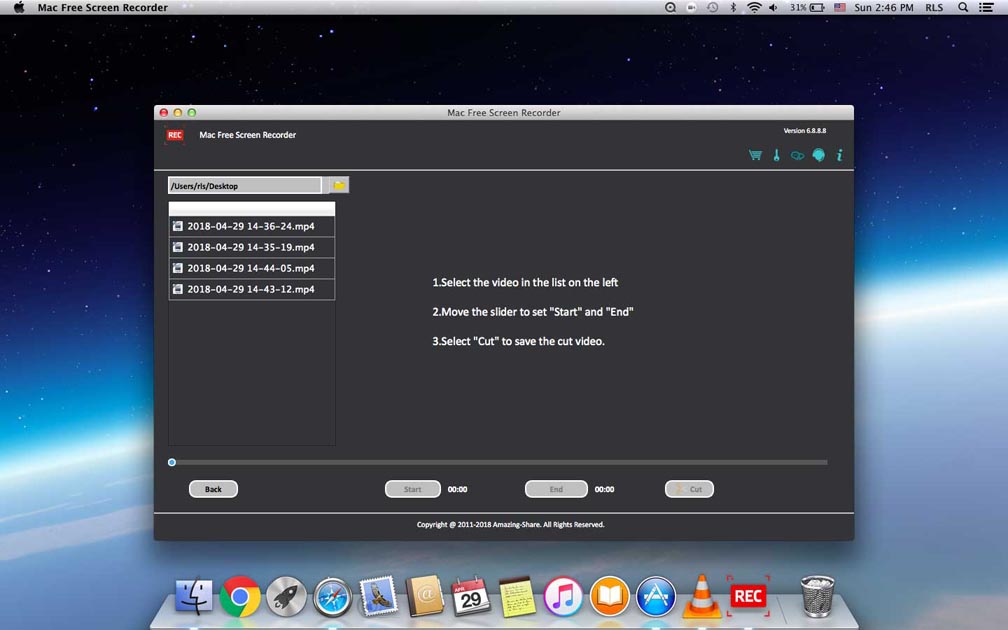This screenshot has width=1008, height=630.
Task: Open the Apple menu
Action: click(x=19, y=8)
